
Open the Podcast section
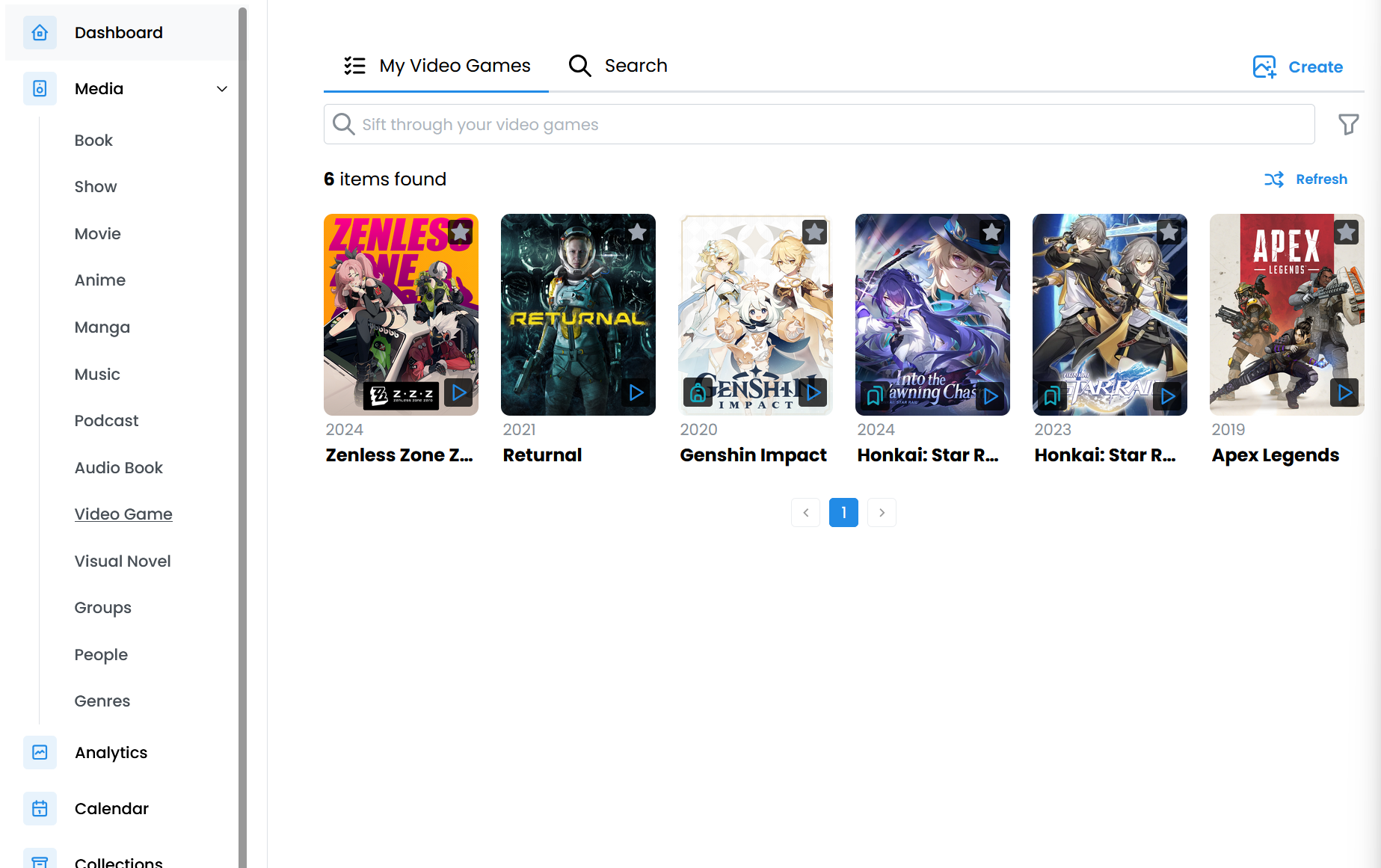coord(106,421)
